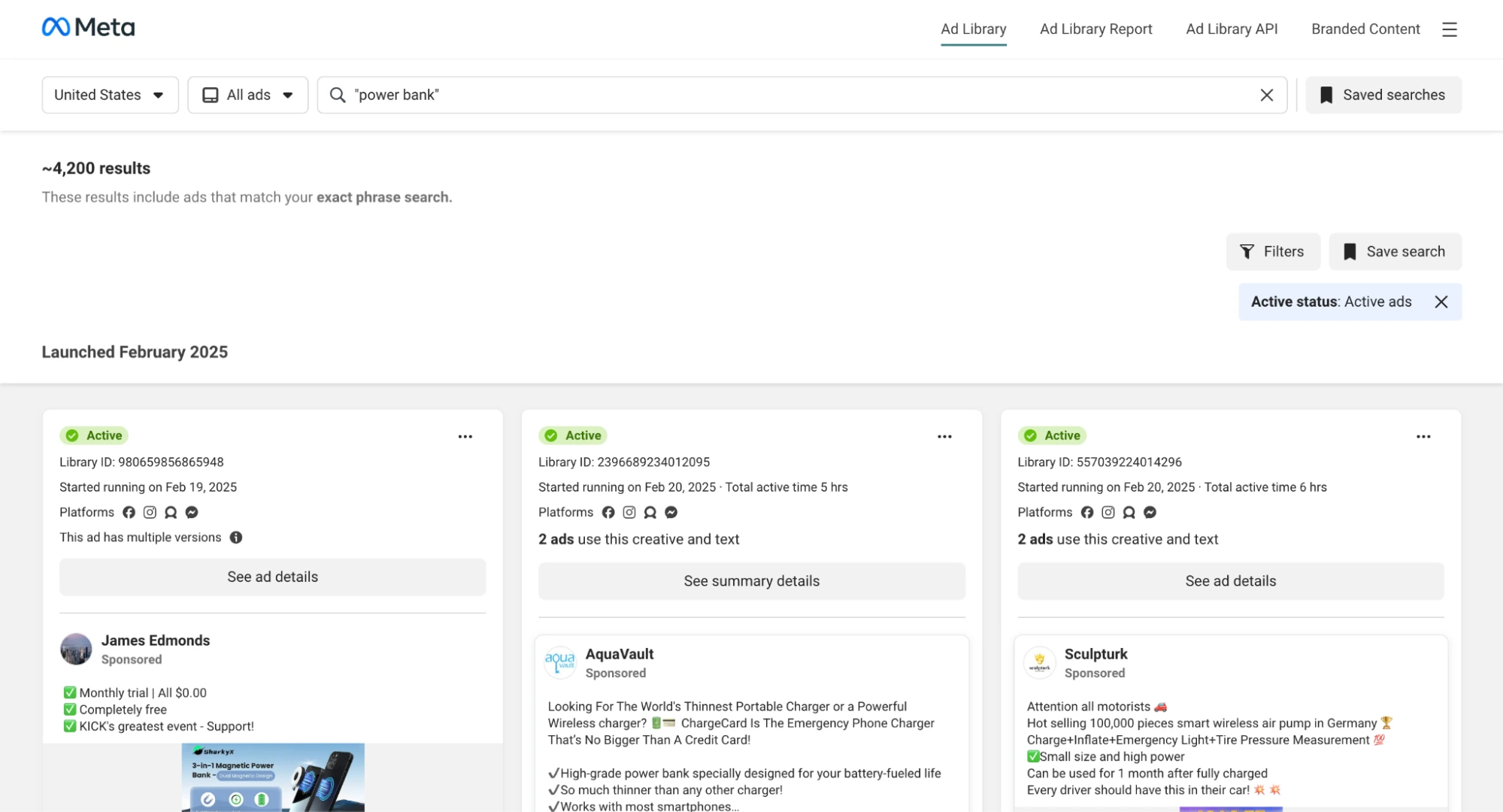This screenshot has height=812, width=1503.
Task: Click the Active badge on the AquaVault ad
Action: point(573,435)
